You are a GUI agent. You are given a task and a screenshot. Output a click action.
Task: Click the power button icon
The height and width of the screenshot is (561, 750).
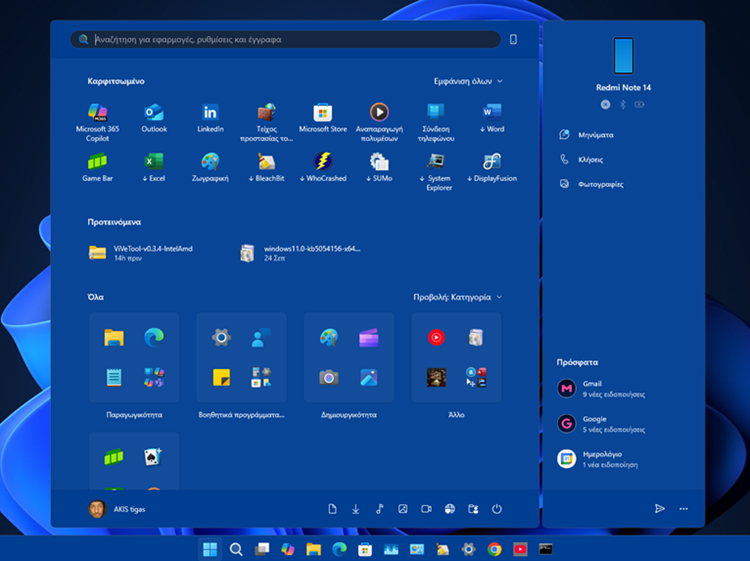pos(497,509)
